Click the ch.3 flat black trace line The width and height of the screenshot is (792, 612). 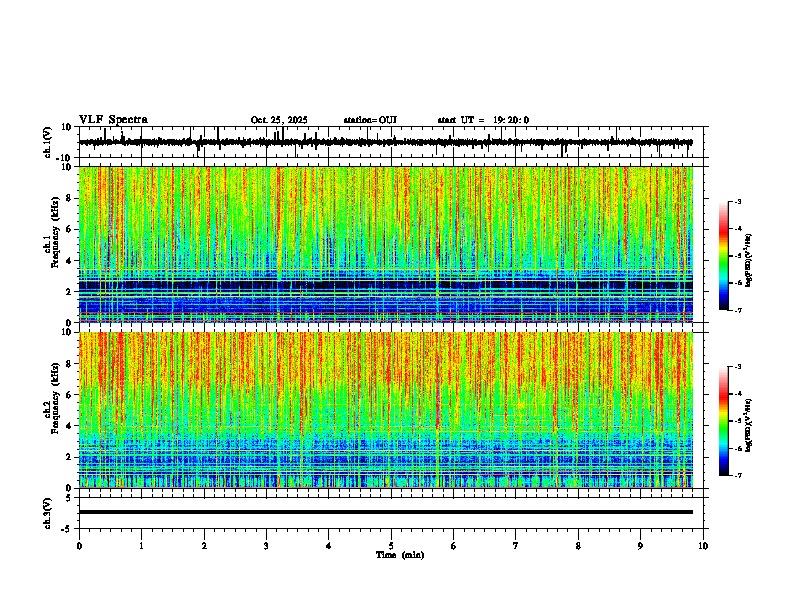386,512
